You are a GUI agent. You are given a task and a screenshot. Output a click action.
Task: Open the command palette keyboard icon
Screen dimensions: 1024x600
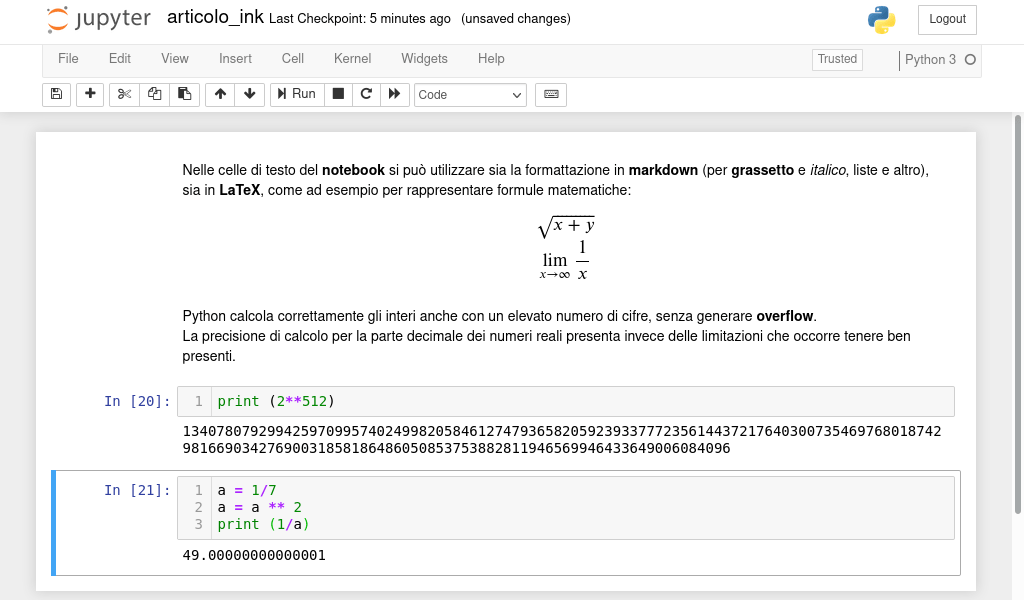tap(551, 94)
